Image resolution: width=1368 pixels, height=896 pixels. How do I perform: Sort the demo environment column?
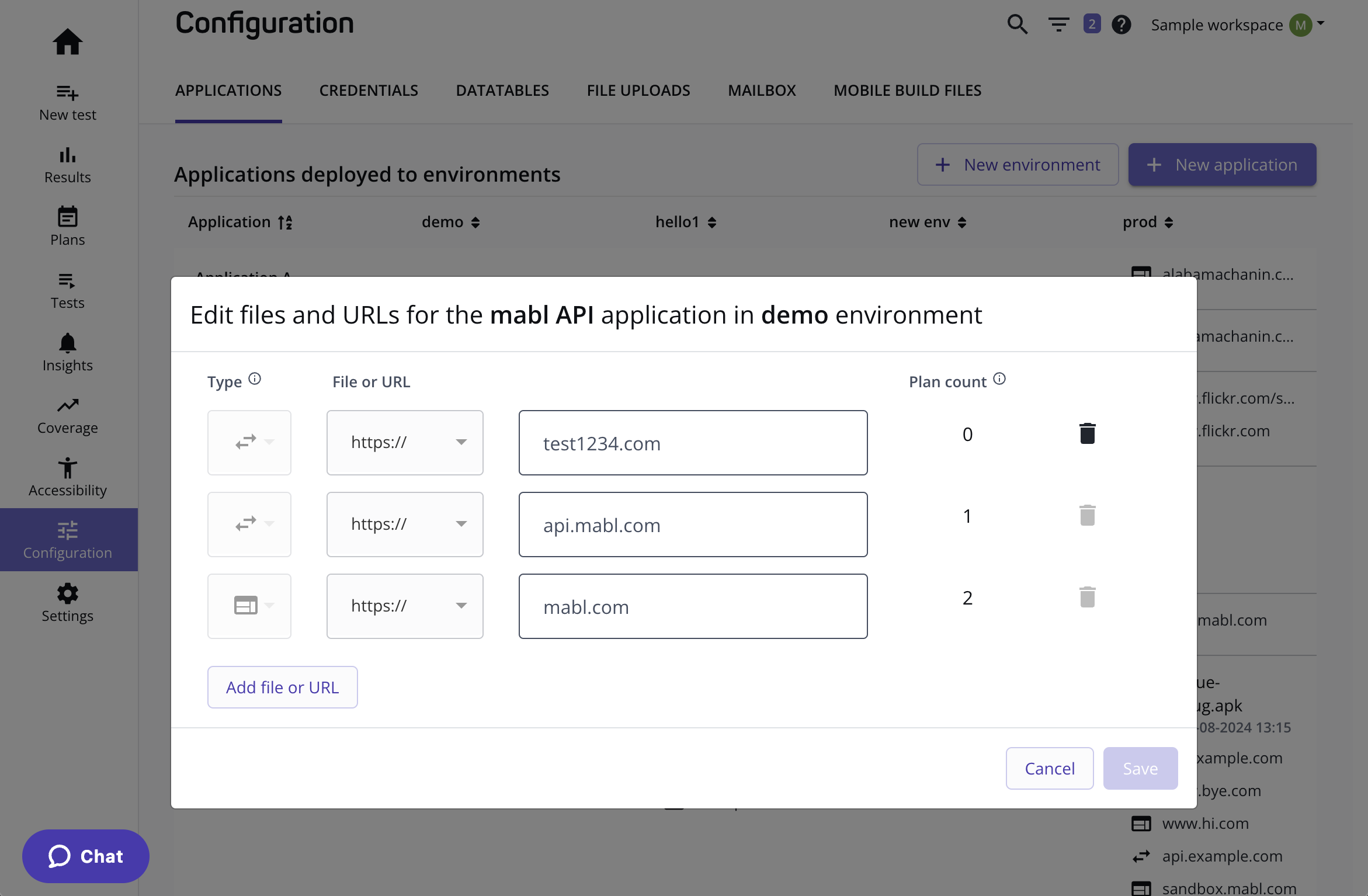click(x=450, y=222)
